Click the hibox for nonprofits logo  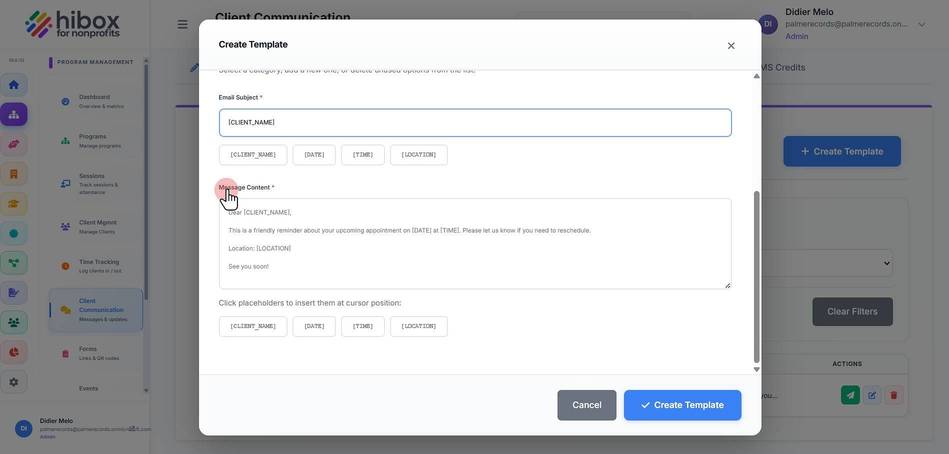73,24
